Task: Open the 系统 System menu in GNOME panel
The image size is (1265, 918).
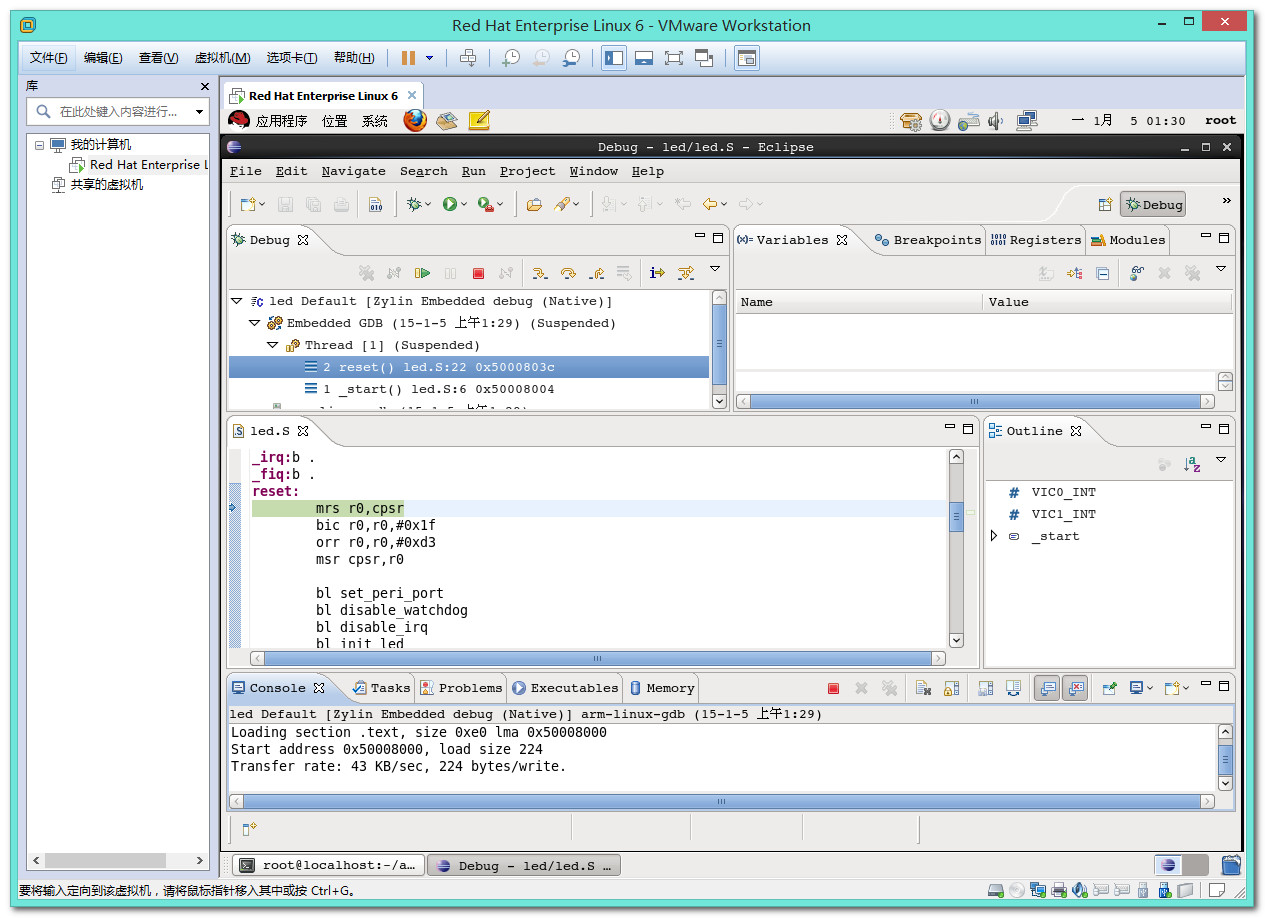Action: click(375, 121)
